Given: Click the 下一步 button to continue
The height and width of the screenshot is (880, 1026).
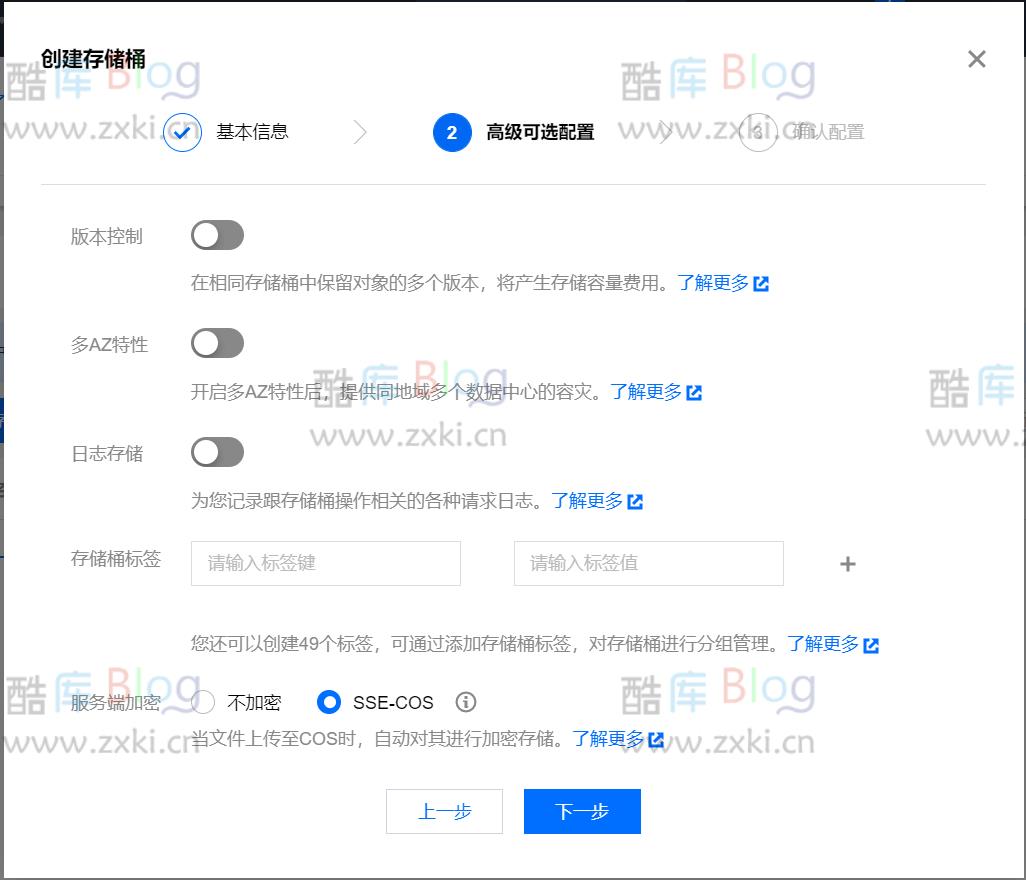Looking at the screenshot, I should (581, 811).
